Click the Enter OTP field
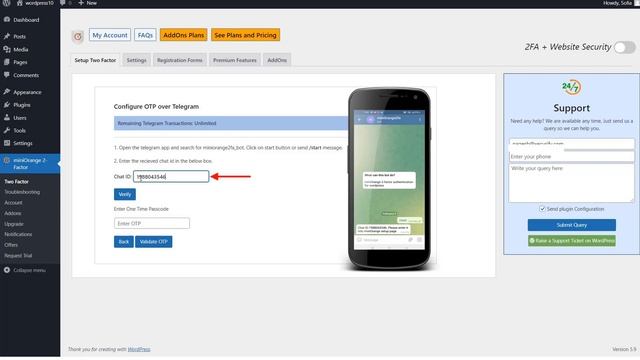 152,223
